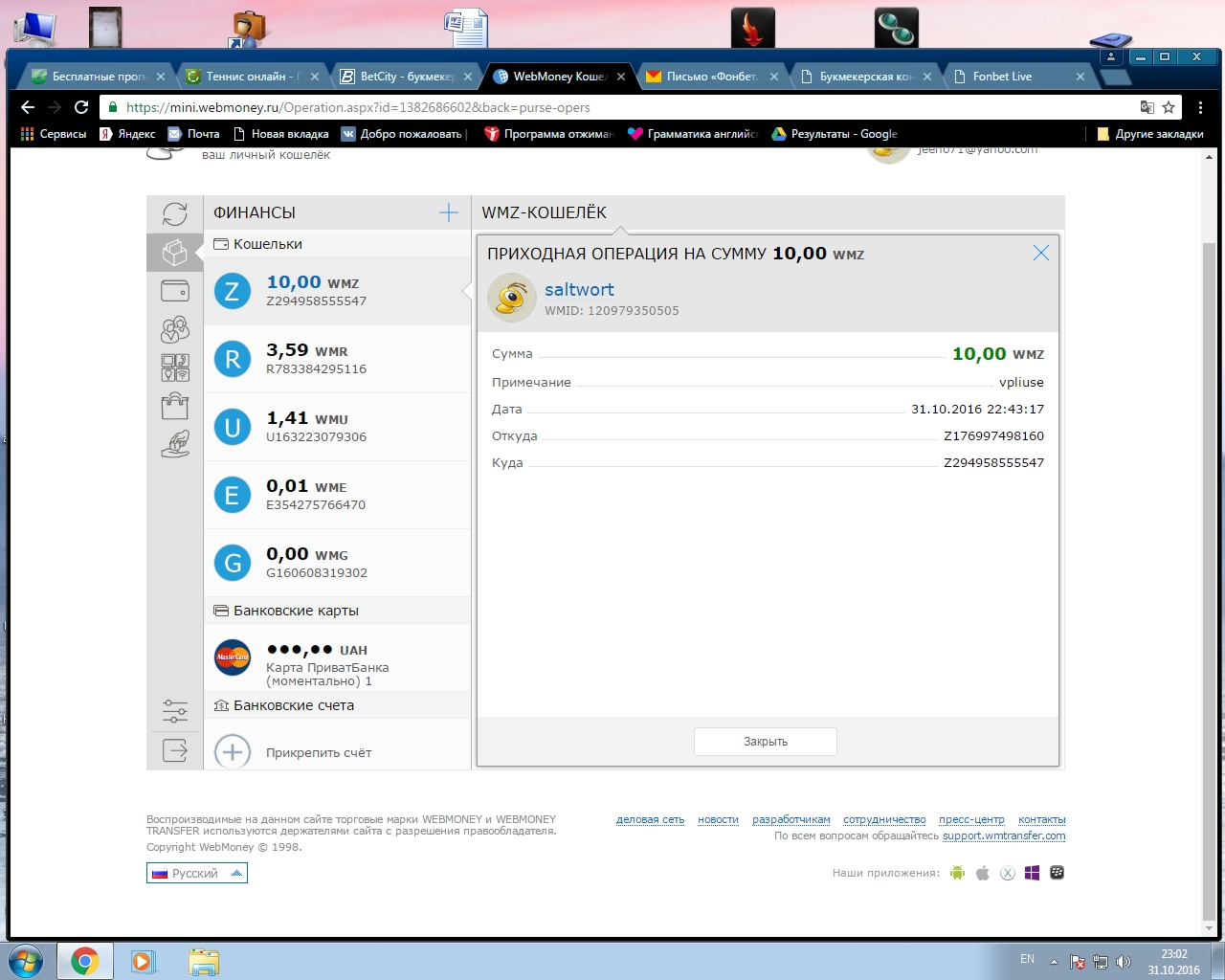This screenshot has width=1225, height=980.
Task: Open file explorer in taskbar
Action: (x=203, y=961)
